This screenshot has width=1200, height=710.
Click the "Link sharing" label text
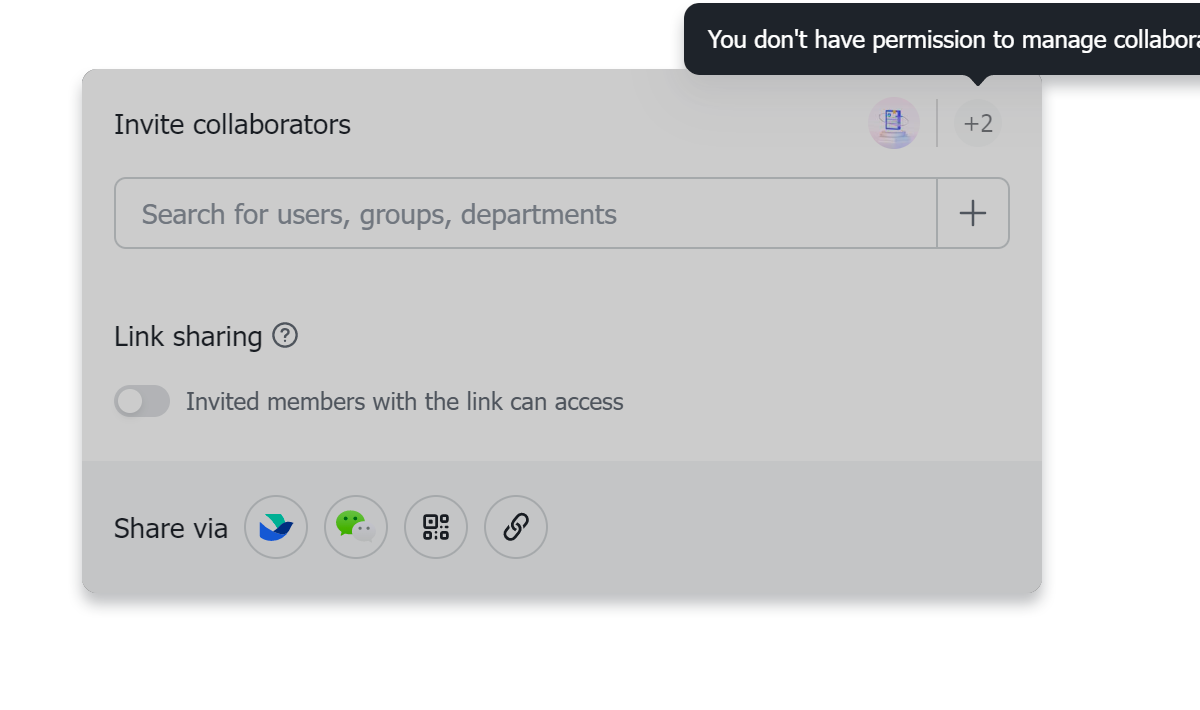188,337
